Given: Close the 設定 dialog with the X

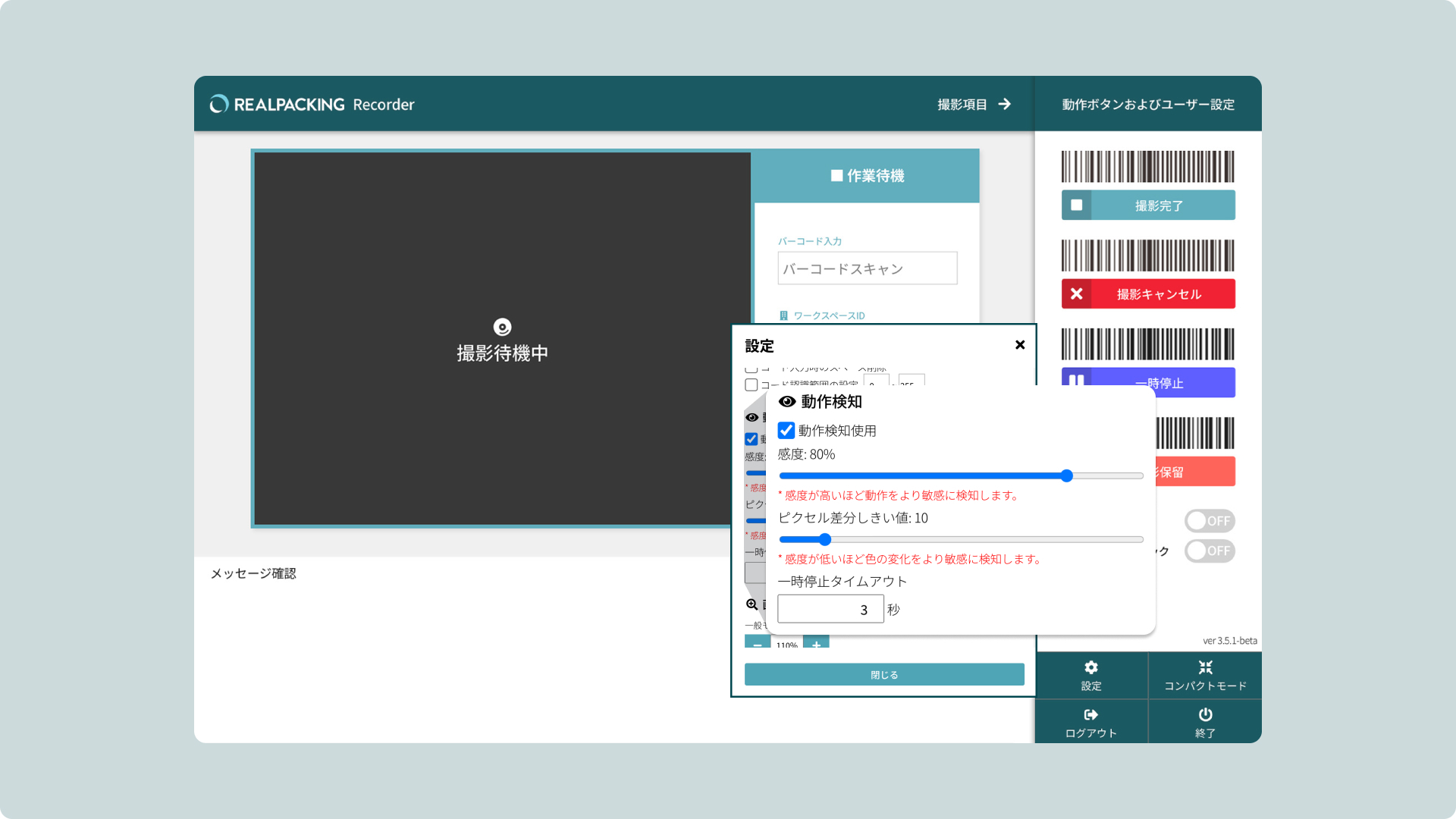Looking at the screenshot, I should [x=1020, y=345].
